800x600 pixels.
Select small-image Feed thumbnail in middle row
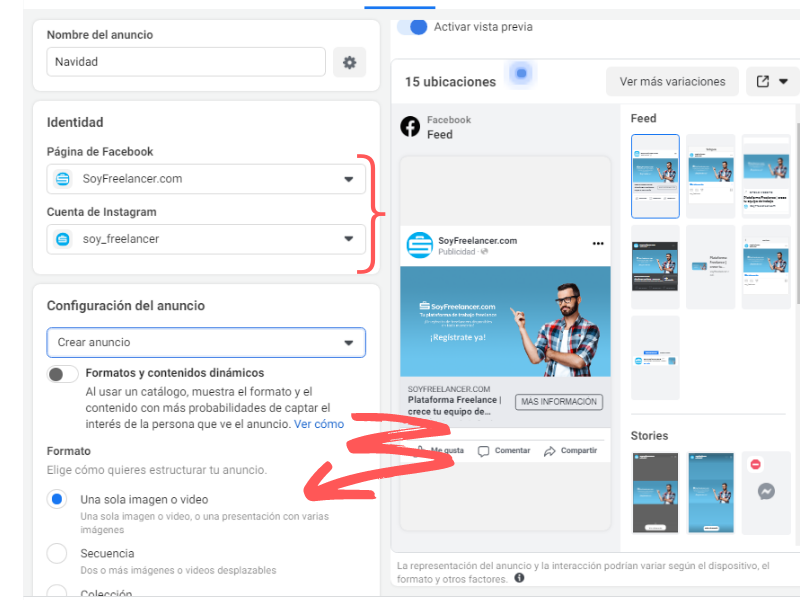click(711, 267)
